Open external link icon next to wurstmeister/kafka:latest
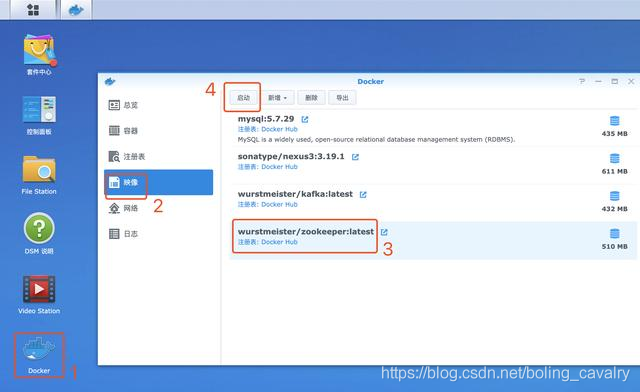This screenshot has width=640, height=392. (x=363, y=194)
